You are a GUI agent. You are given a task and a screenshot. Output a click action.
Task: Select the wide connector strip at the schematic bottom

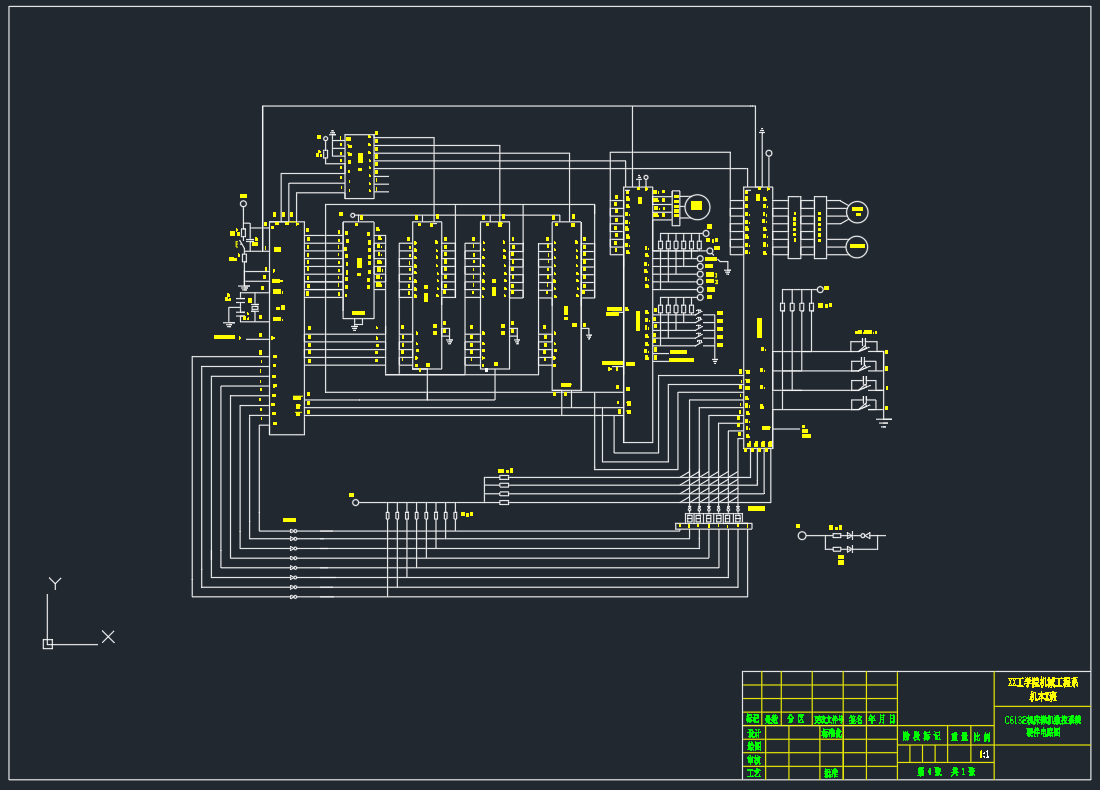pyautogui.click(x=713, y=526)
